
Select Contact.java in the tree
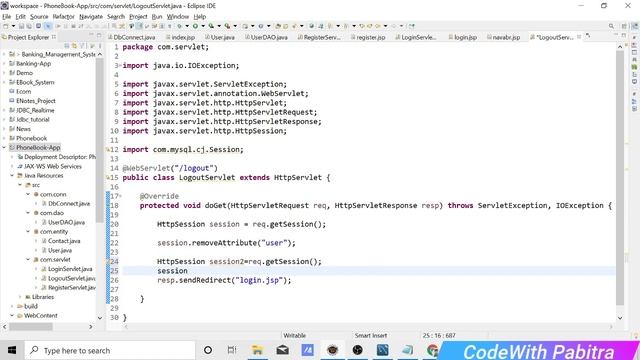tap(64, 241)
